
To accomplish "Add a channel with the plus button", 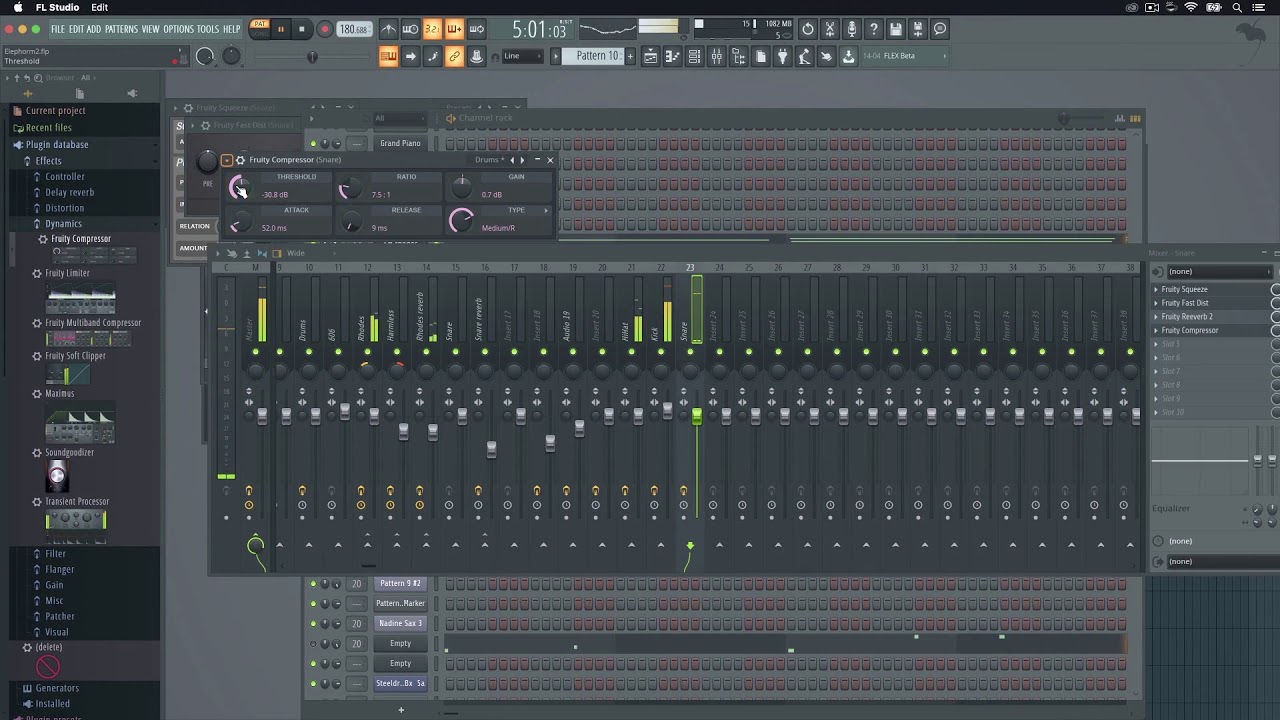I will (401, 710).
